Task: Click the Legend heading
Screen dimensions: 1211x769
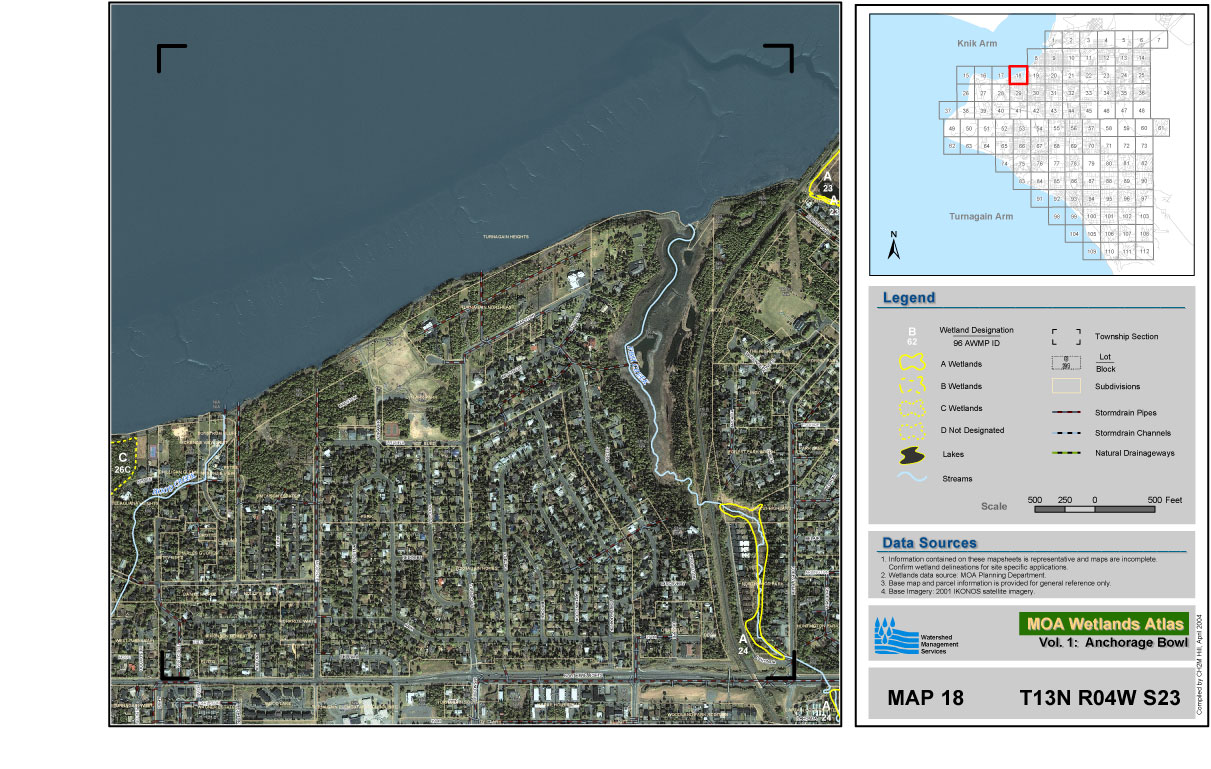Action: [x=908, y=297]
